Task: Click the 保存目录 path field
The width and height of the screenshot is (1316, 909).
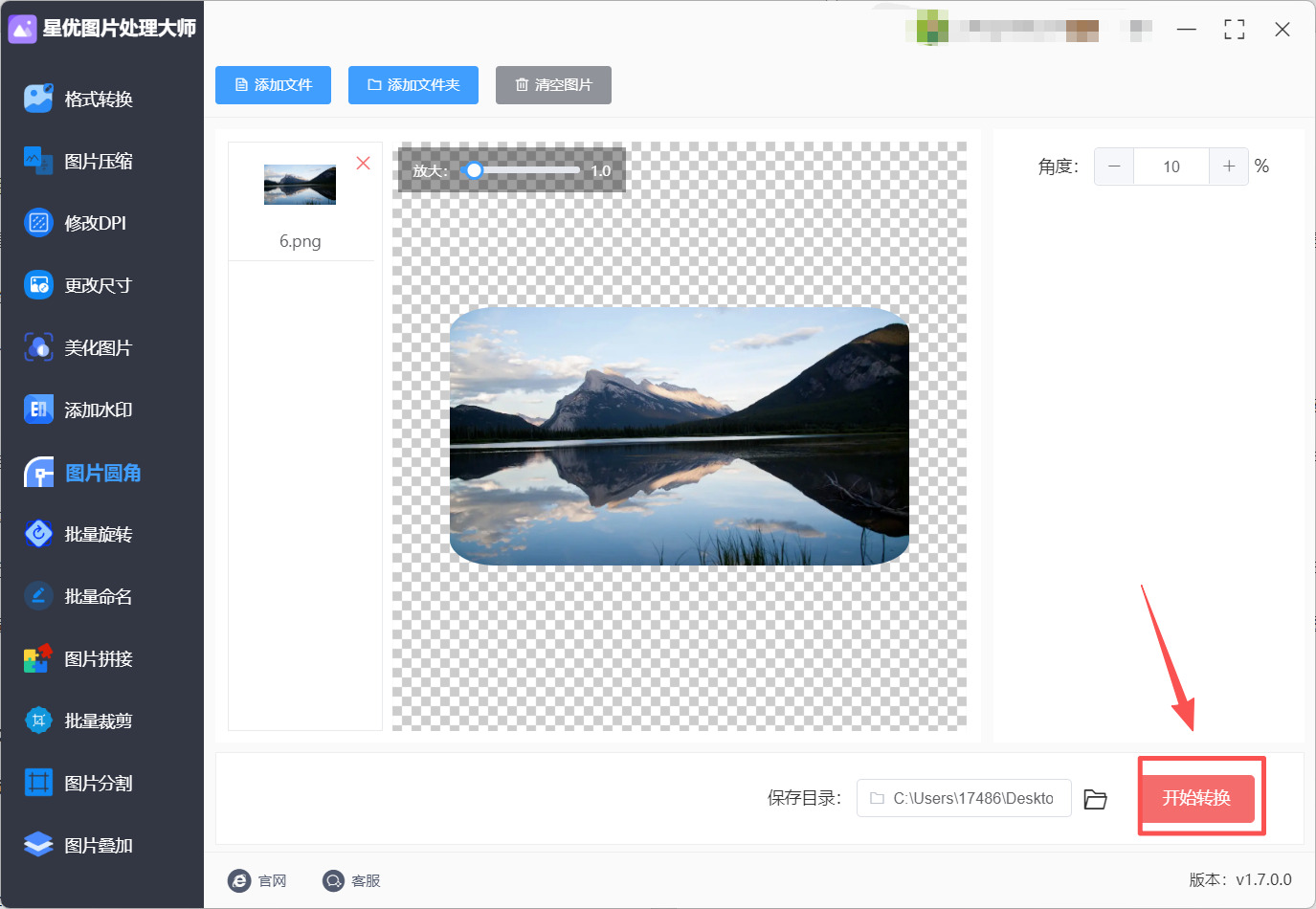Action: pyautogui.click(x=964, y=798)
